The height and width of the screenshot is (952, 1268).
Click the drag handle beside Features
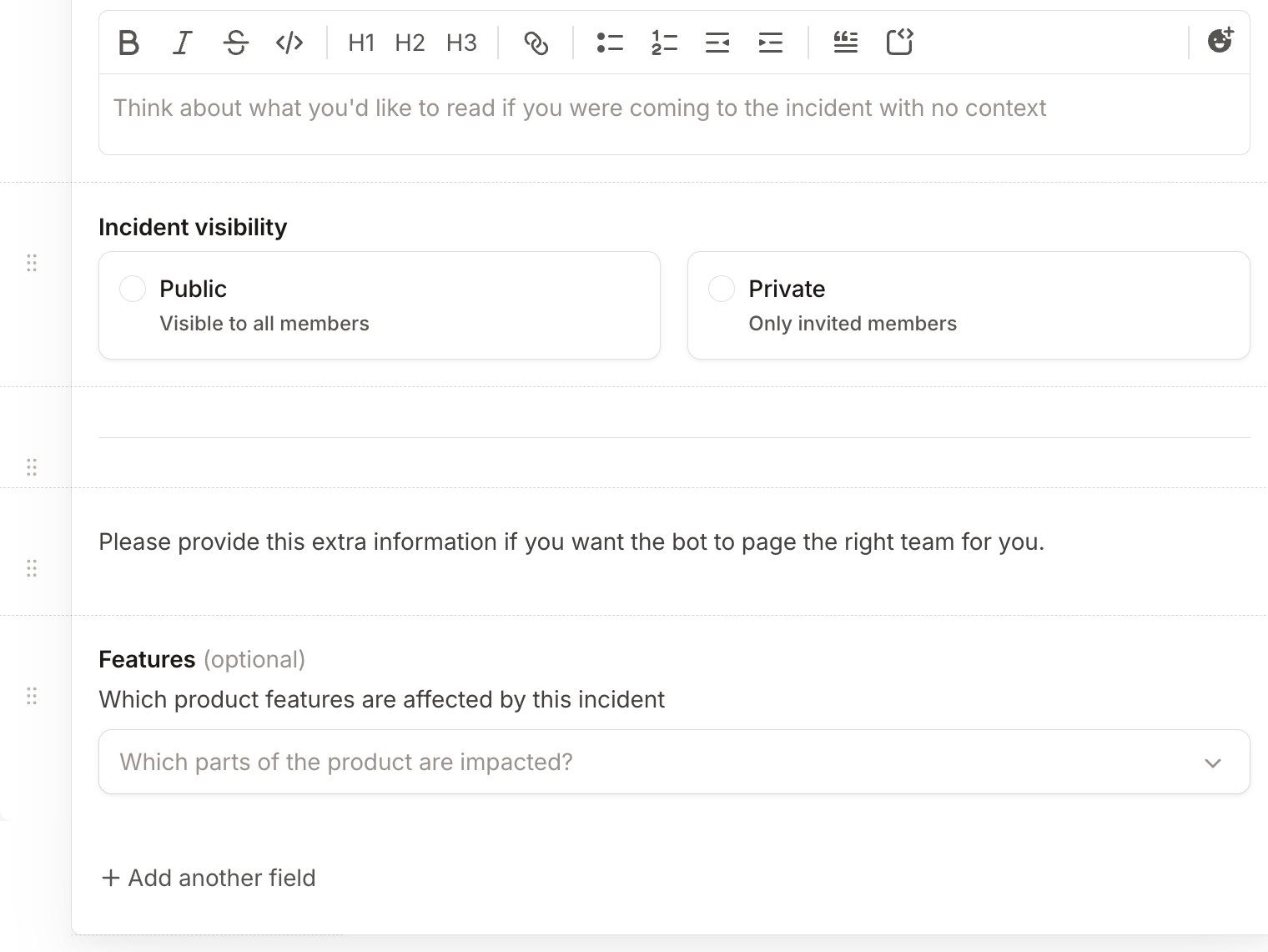click(x=32, y=697)
